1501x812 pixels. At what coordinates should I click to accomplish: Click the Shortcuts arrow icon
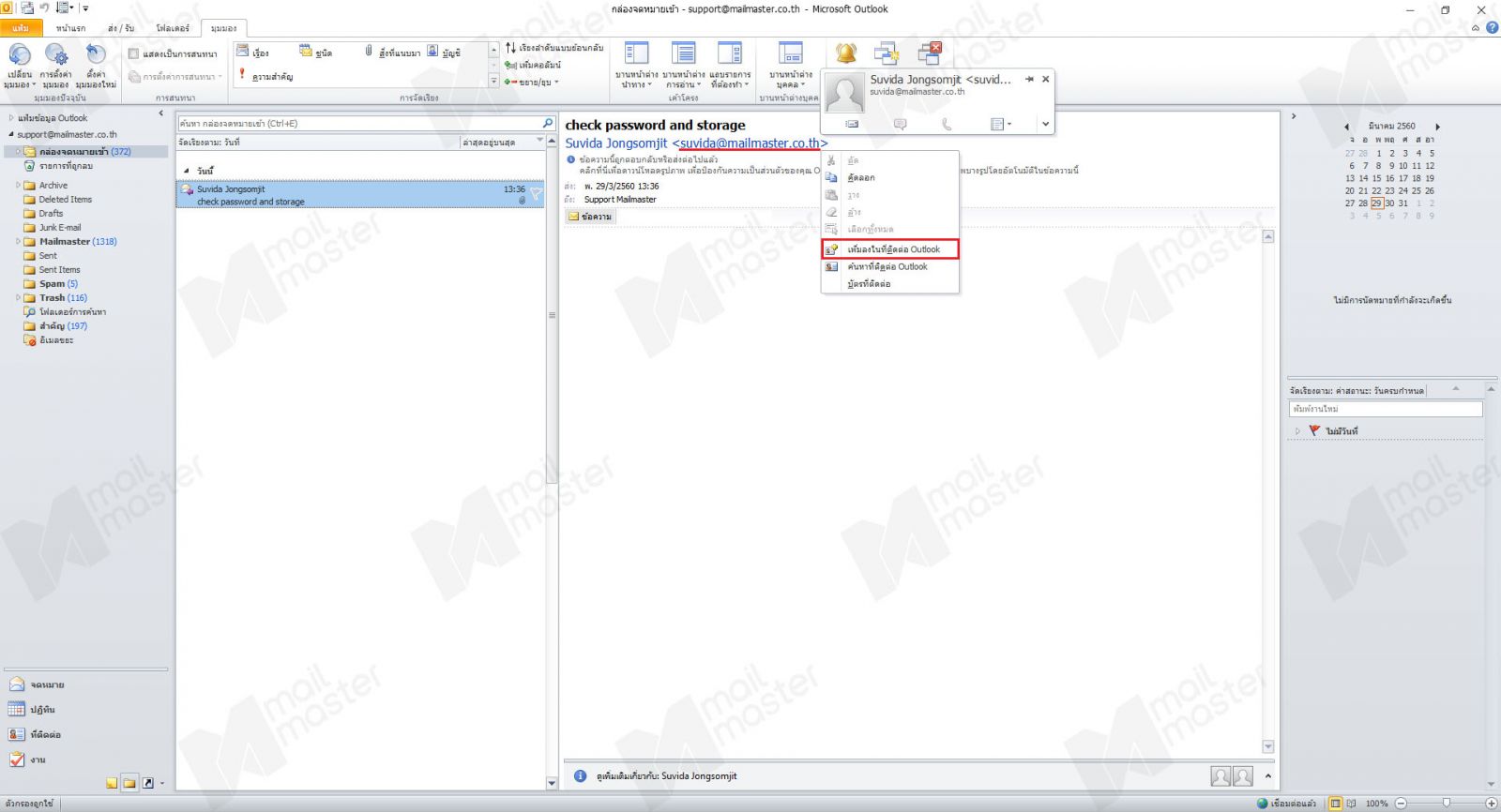click(x=148, y=783)
